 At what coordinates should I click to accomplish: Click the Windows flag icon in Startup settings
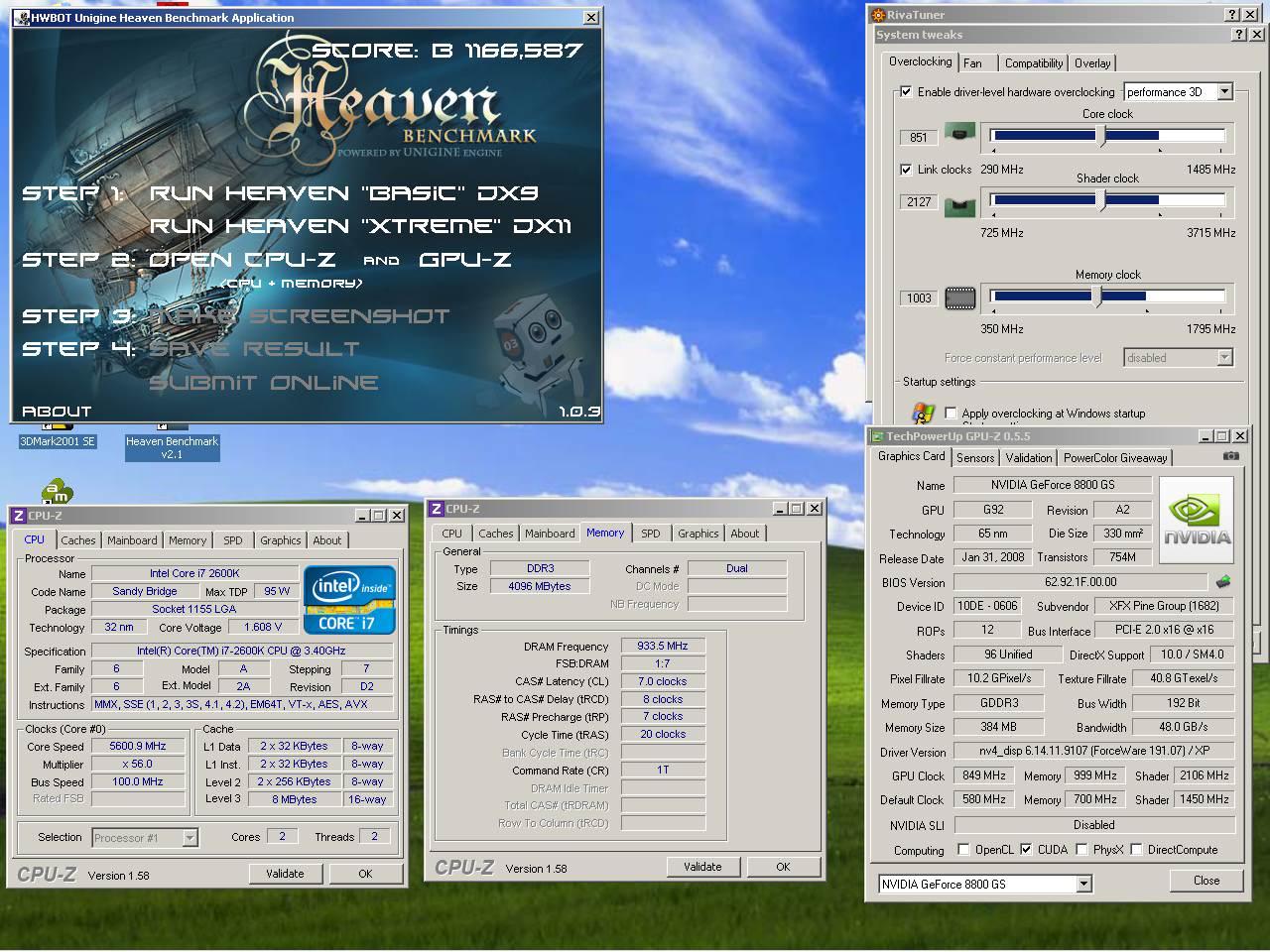tap(922, 413)
